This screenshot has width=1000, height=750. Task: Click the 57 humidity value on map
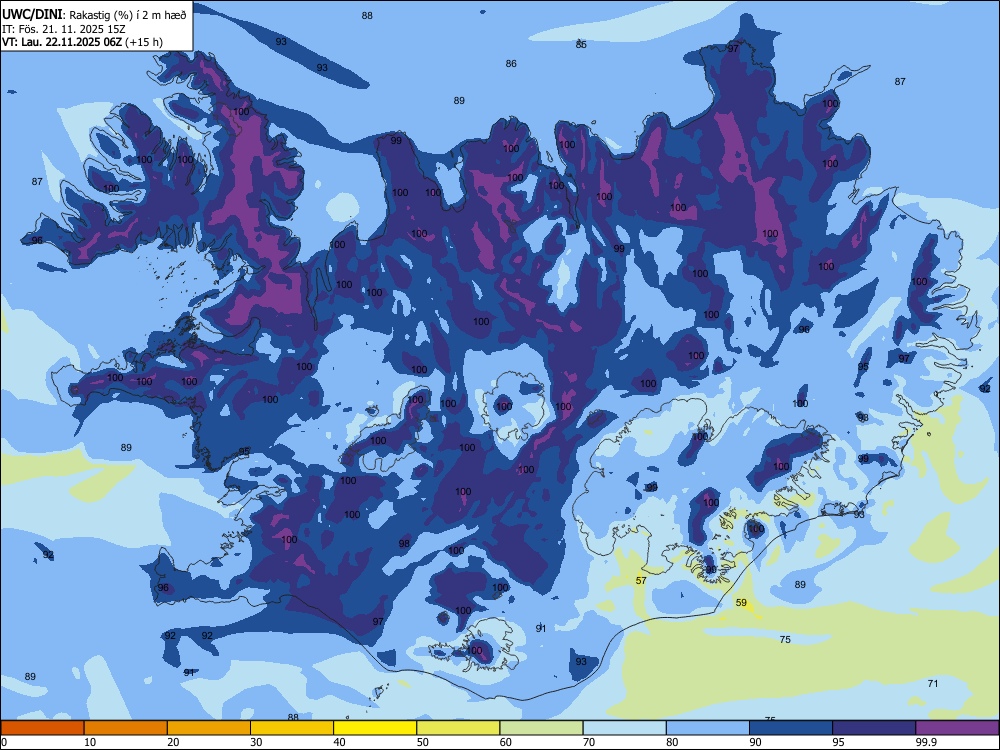click(x=641, y=580)
